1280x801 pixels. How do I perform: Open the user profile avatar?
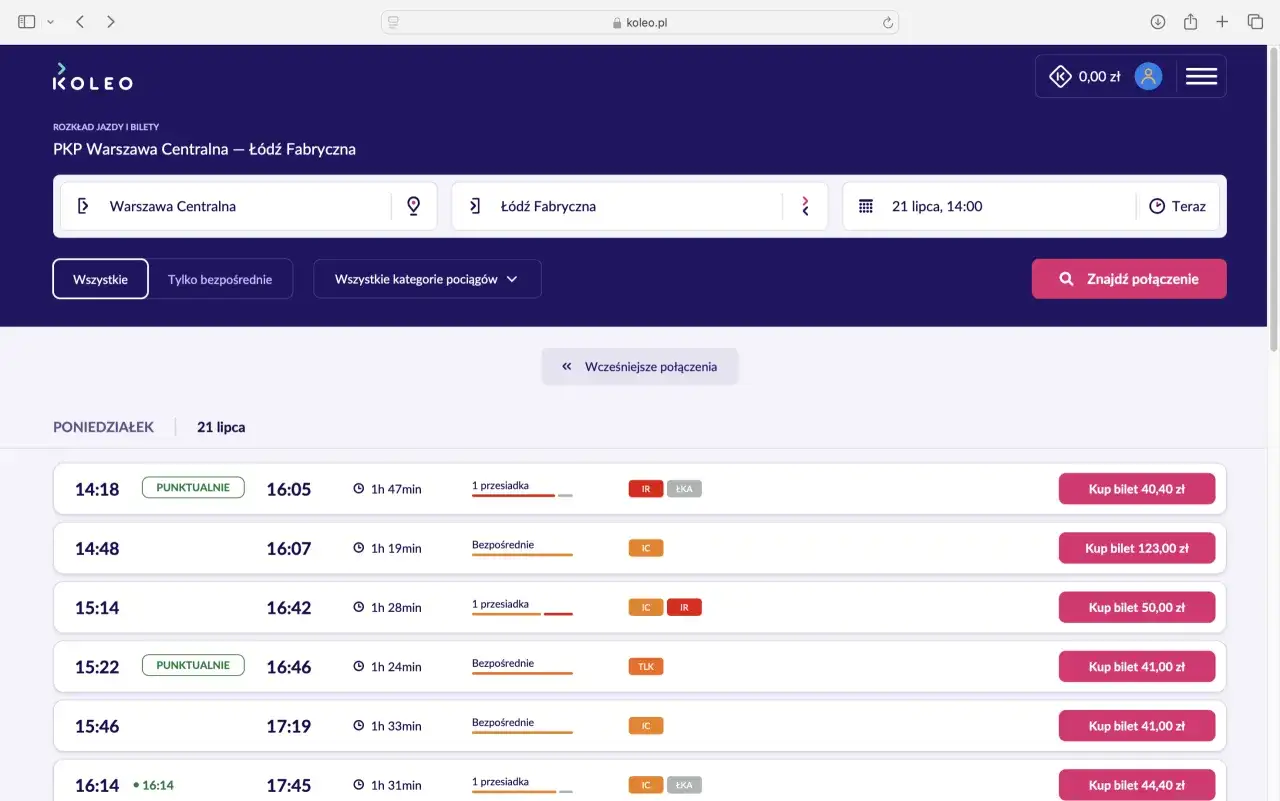point(1148,76)
